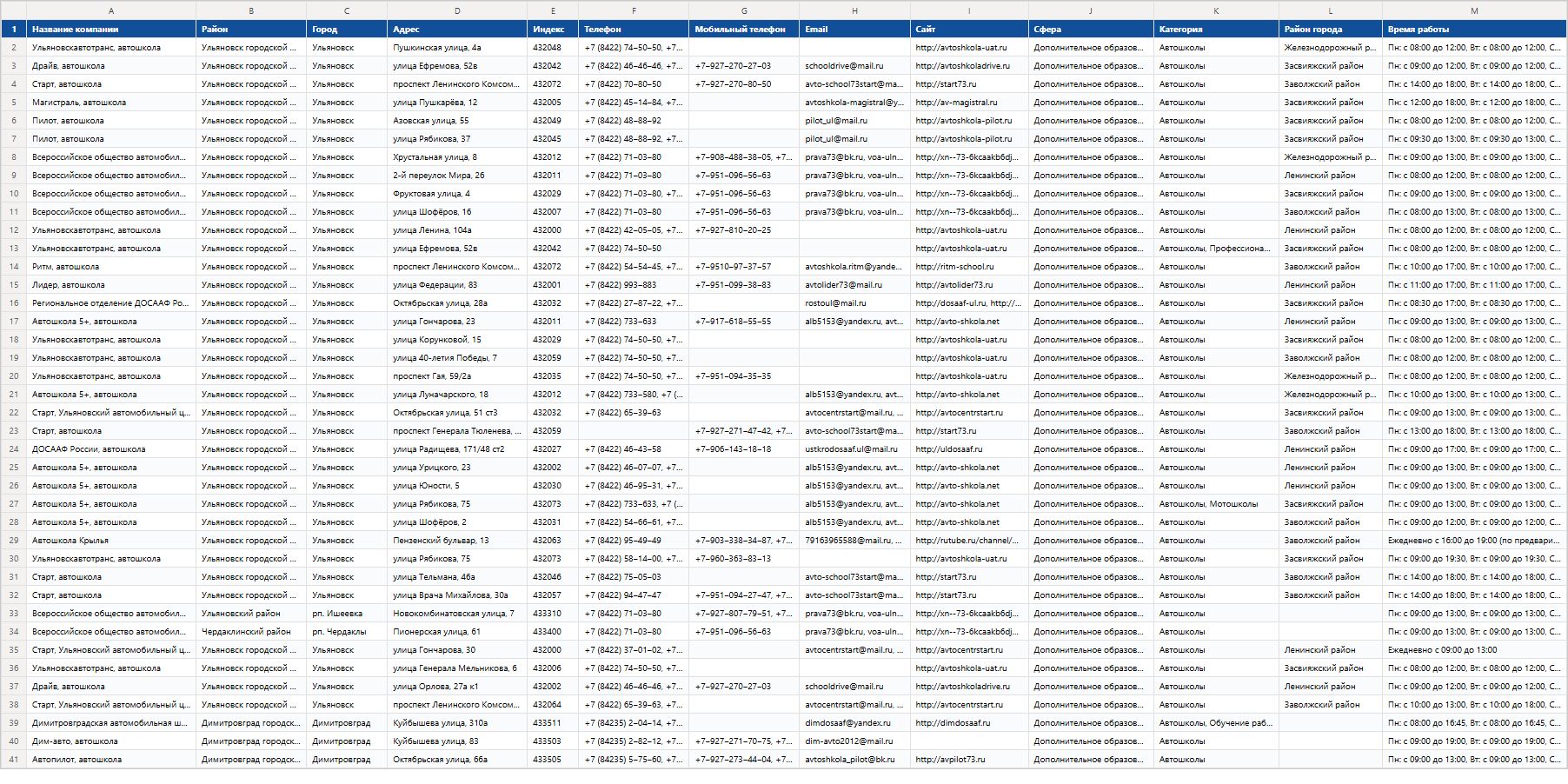Select email cell avtolider73@mail.ru
The image size is (1568, 784).
point(854,285)
